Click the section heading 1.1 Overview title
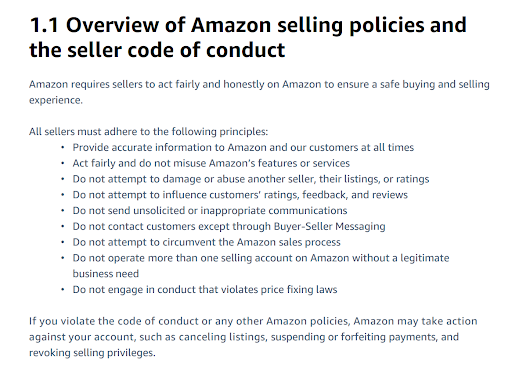This screenshot has height=379, width=512. point(248,37)
